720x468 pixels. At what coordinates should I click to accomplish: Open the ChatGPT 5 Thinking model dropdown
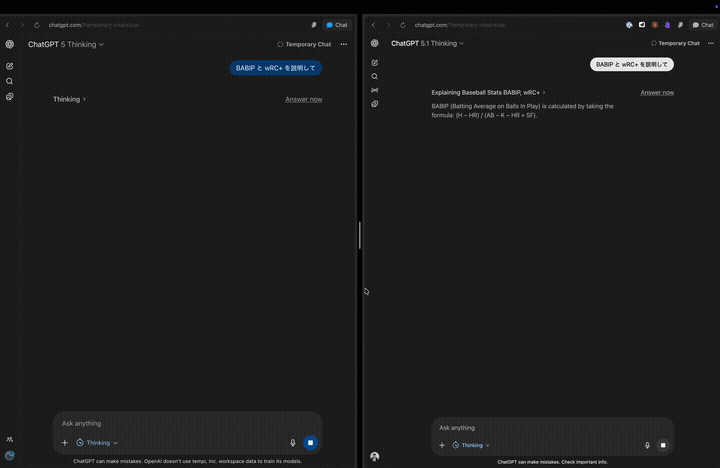click(66, 44)
